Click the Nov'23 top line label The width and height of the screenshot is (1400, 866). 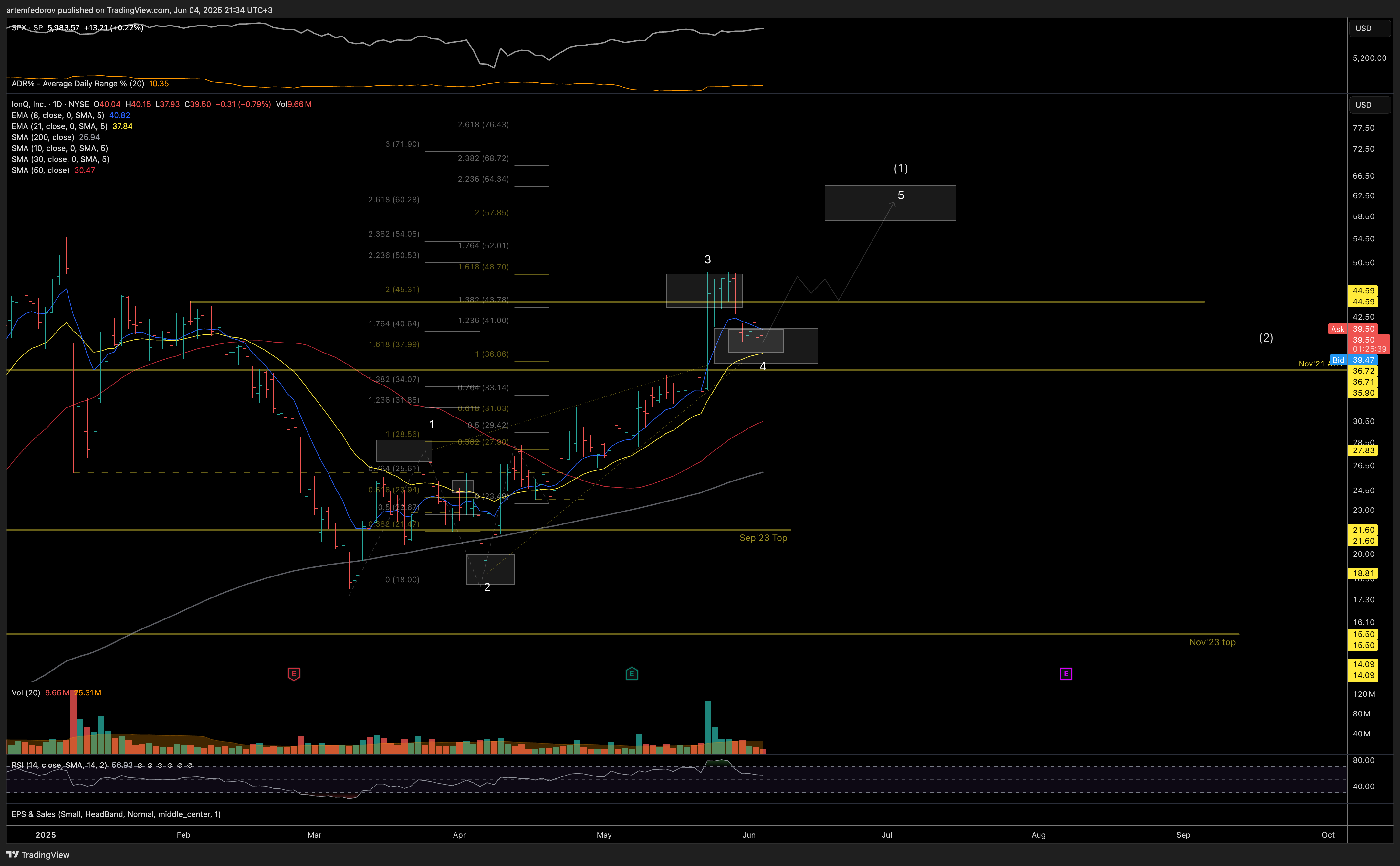[x=1212, y=642]
